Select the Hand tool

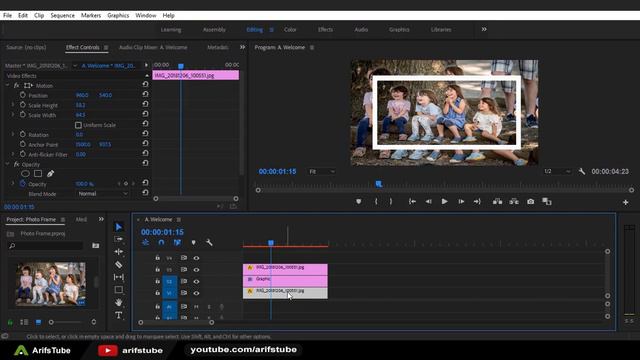pos(119,302)
